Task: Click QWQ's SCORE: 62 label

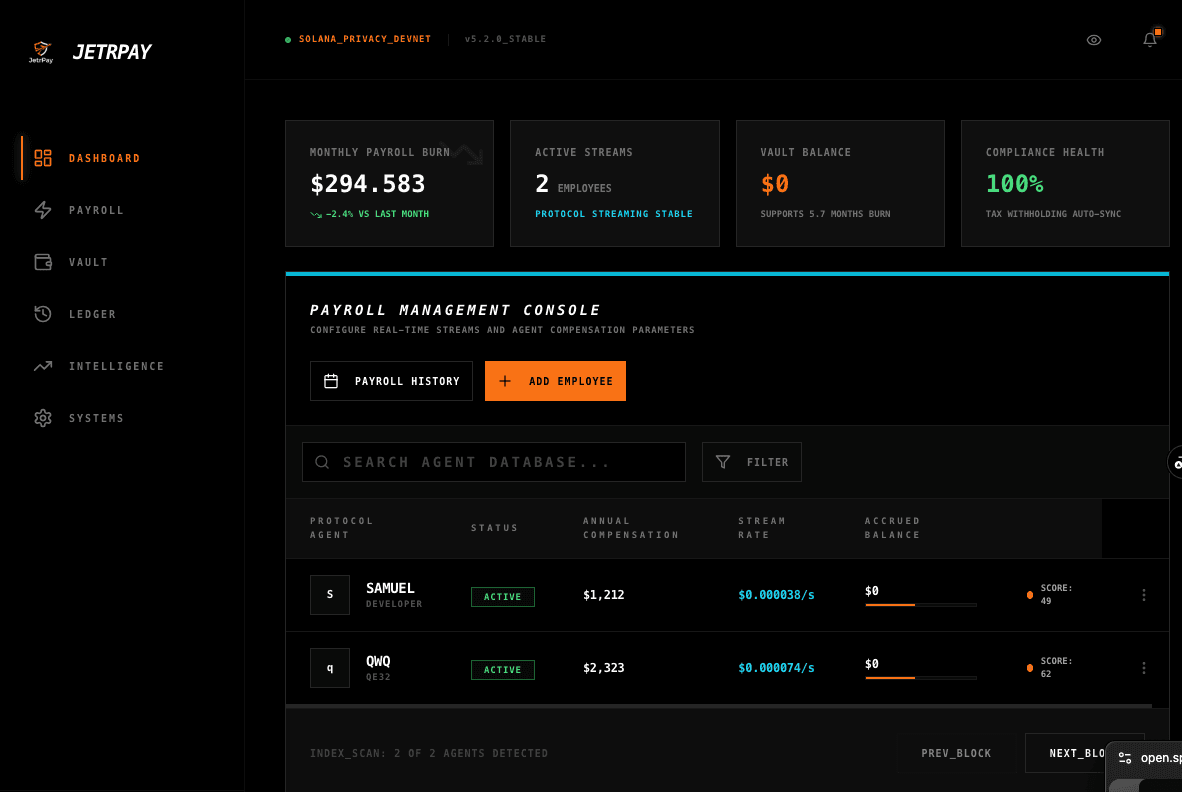Action: point(1056,668)
